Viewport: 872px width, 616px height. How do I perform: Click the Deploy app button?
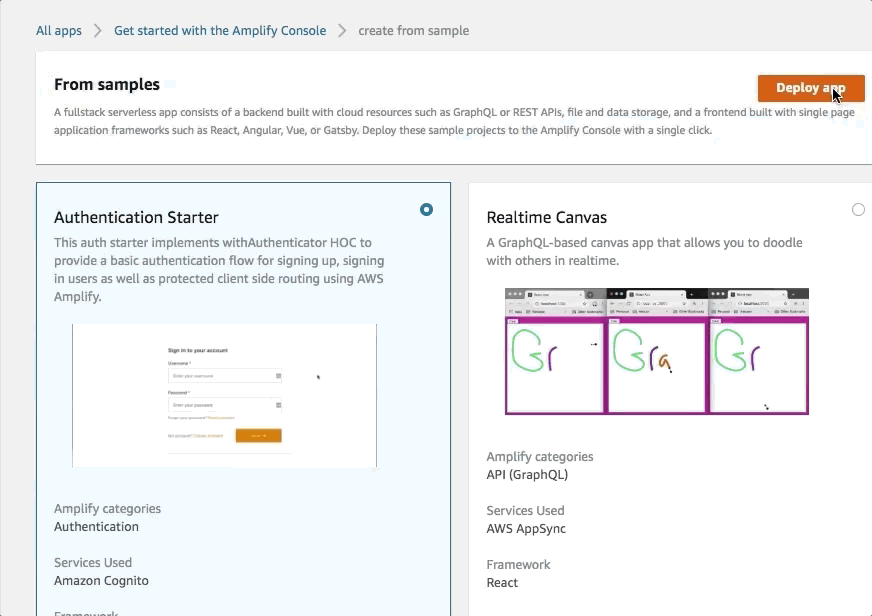pyautogui.click(x=810, y=88)
